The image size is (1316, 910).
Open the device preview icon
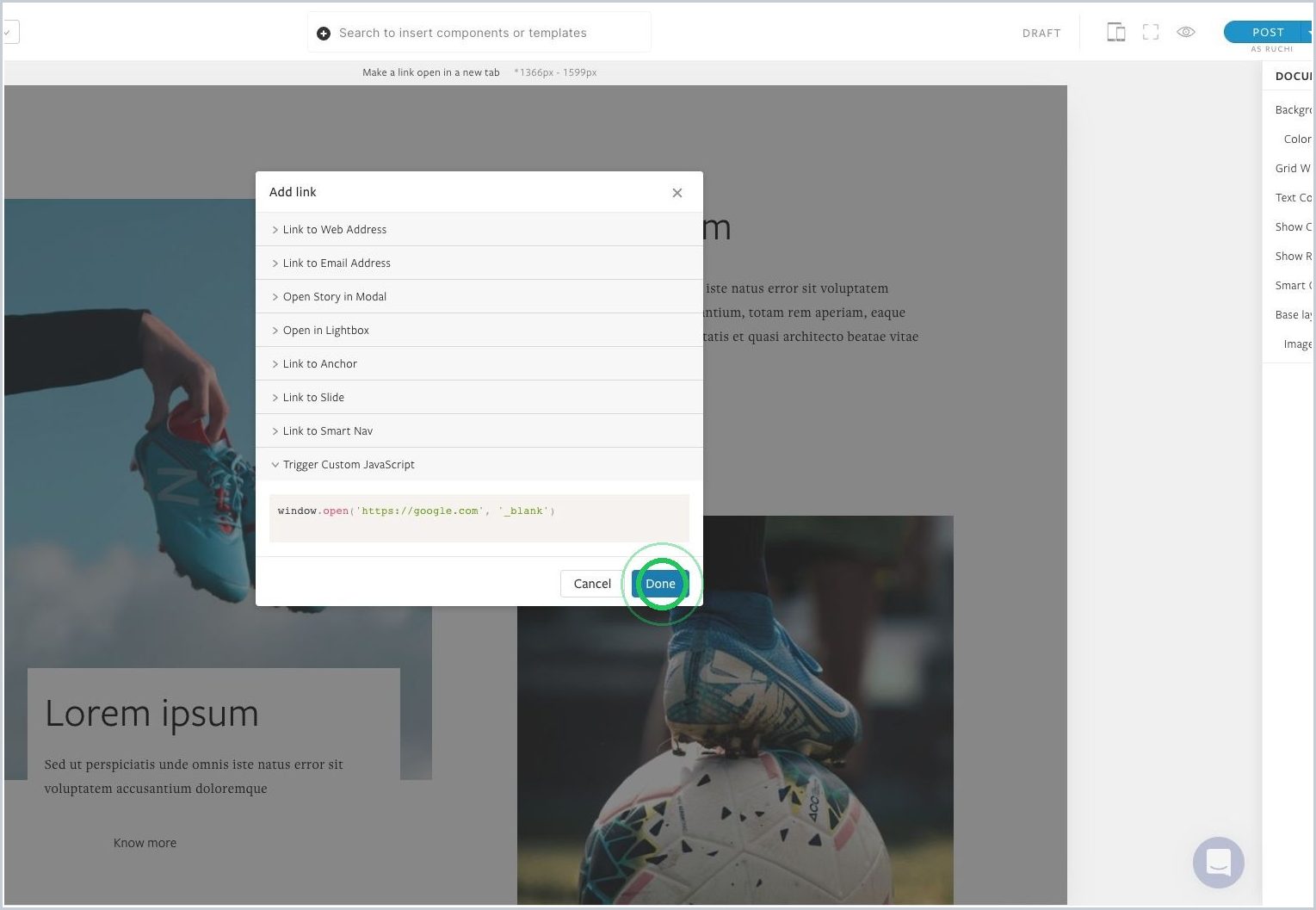pos(1115,32)
